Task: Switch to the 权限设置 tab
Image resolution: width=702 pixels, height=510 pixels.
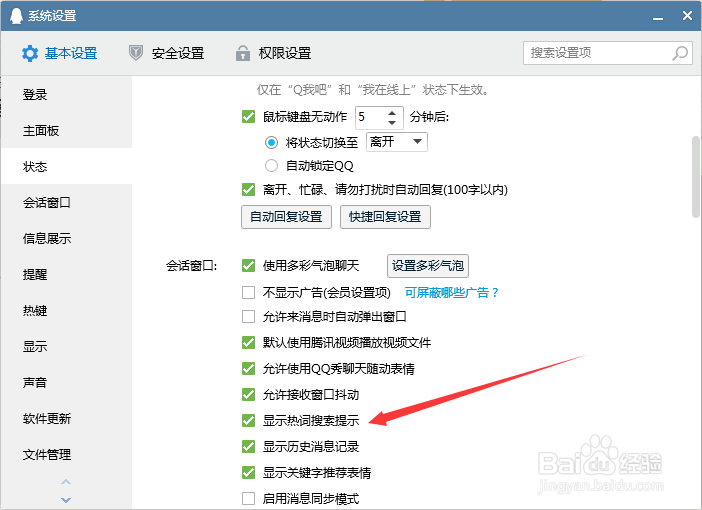Action: click(x=273, y=53)
